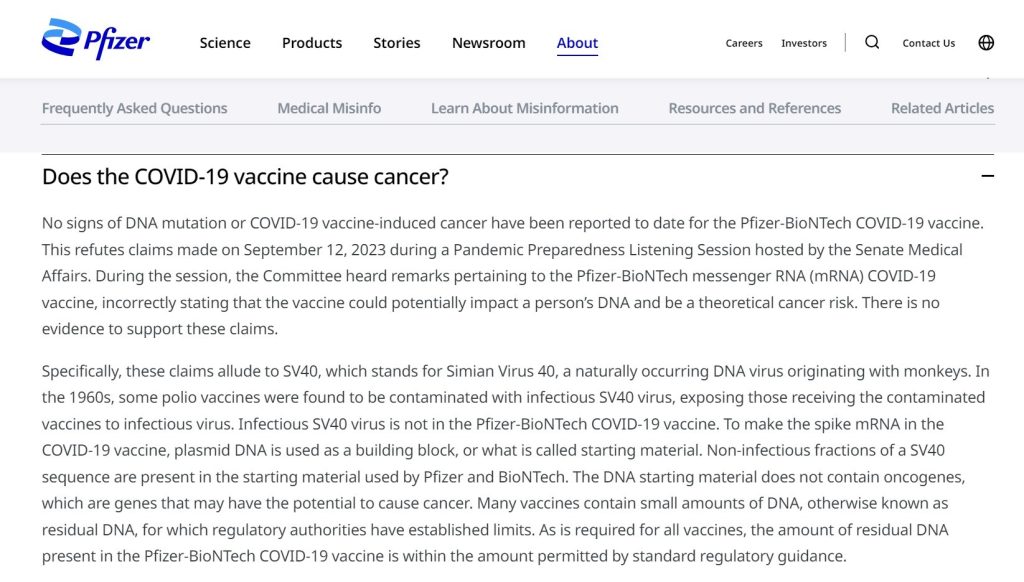The image size is (1024, 582).
Task: Click the paragraph about SV40 Simian Virus
Action: point(515,463)
